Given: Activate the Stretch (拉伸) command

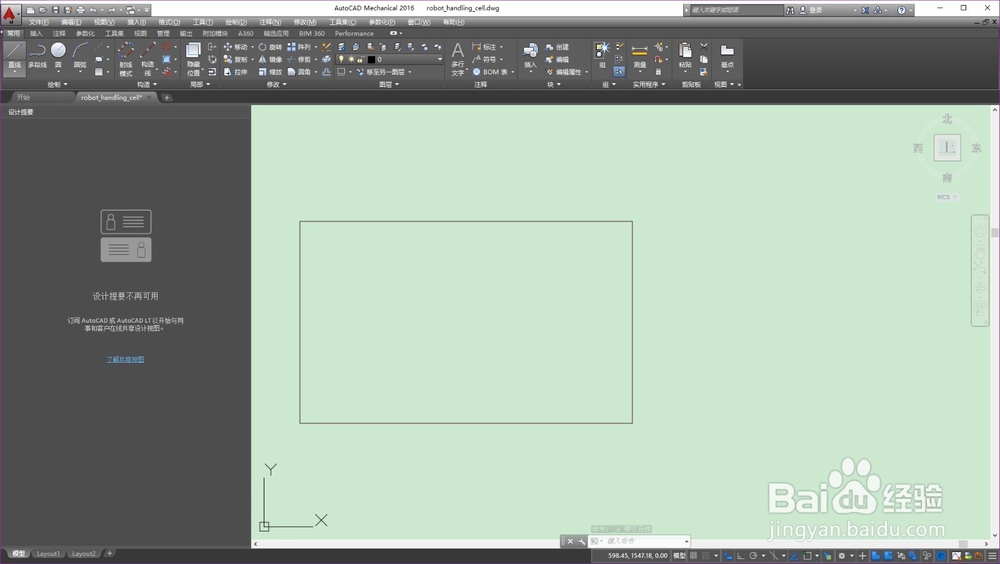Looking at the screenshot, I should coord(235,72).
